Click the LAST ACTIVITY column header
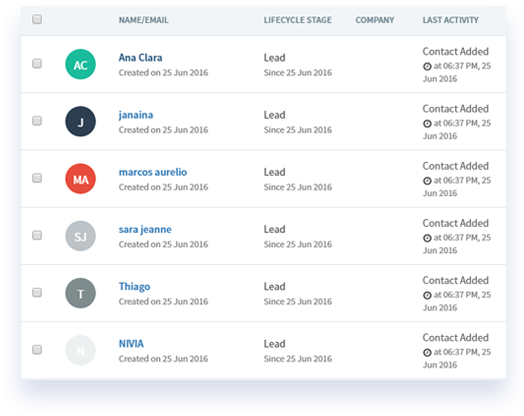Image resolution: width=524 pixels, height=416 pixels. click(x=450, y=20)
